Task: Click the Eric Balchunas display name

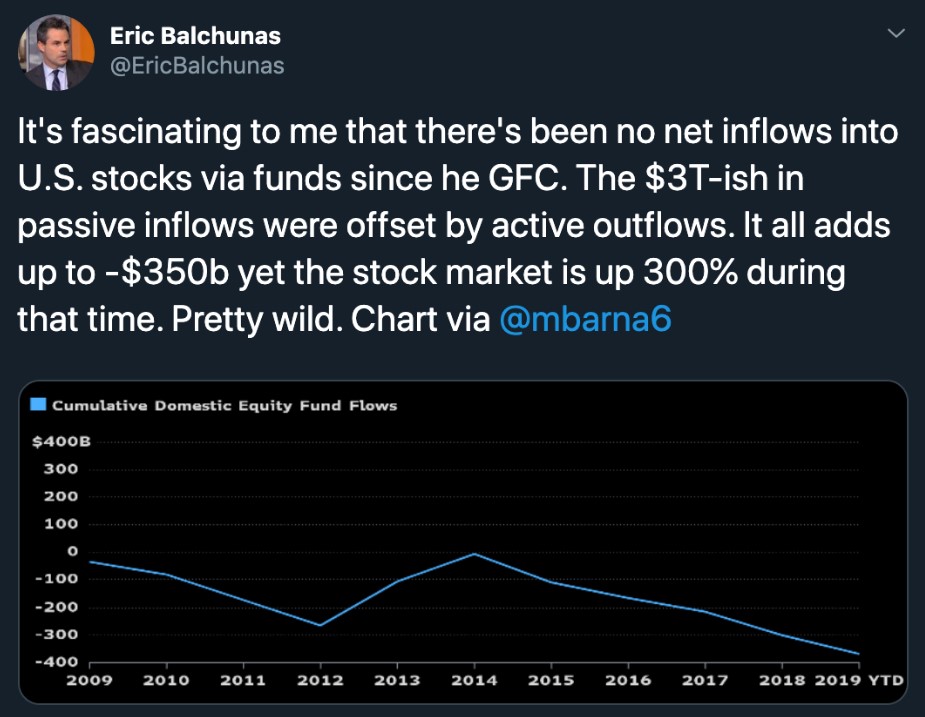Action: click(195, 36)
